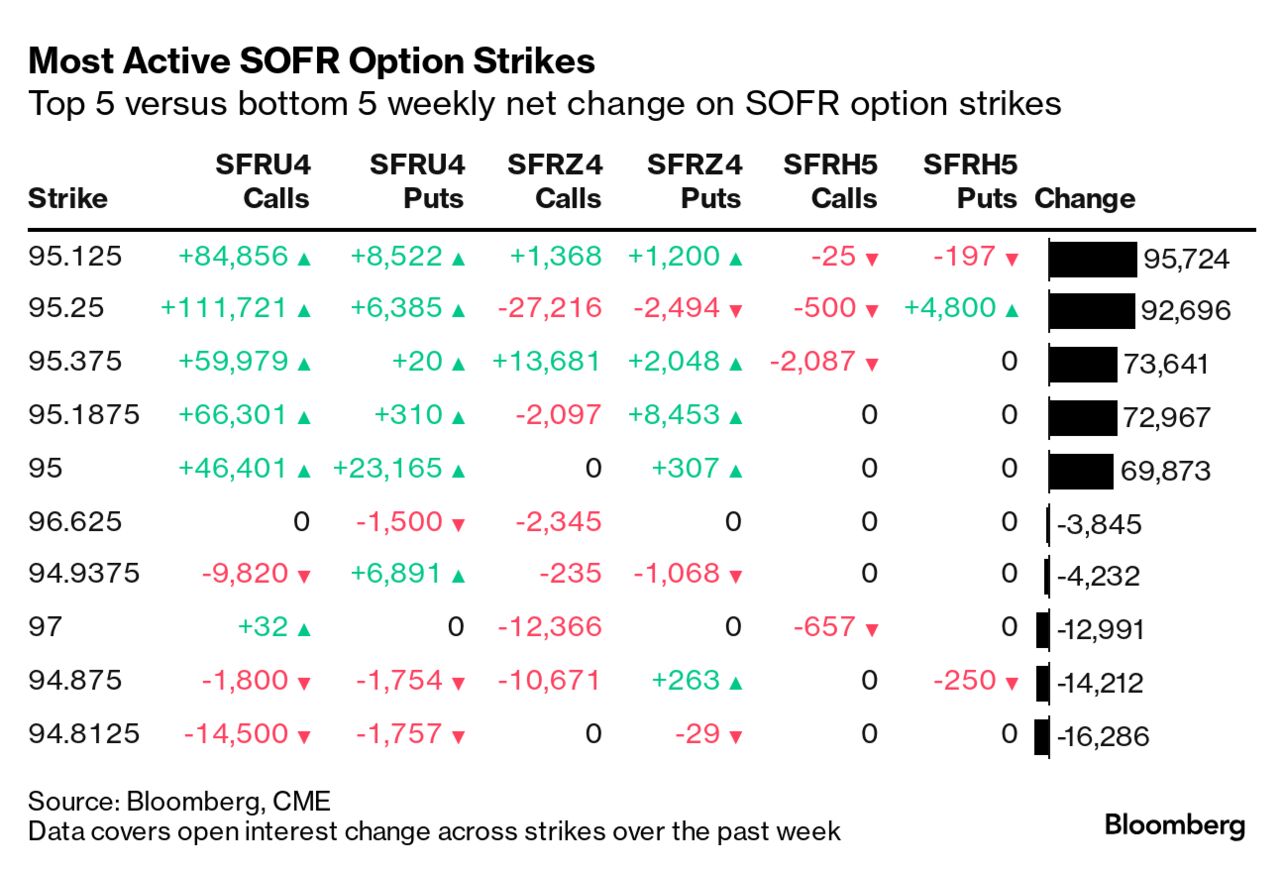Click the green up arrow beside +84,856
Viewport: 1284px width, 870px height.
304,258
